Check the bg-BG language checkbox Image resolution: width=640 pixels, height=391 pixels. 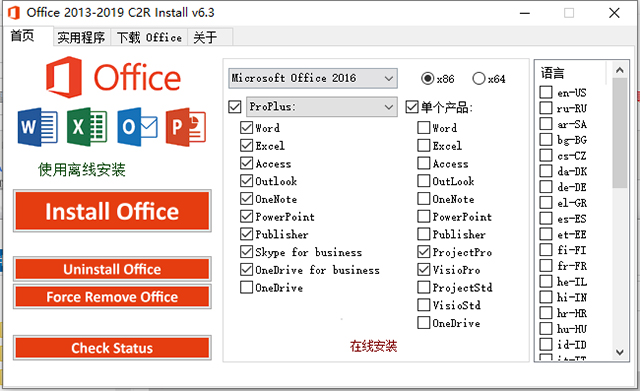pyautogui.click(x=546, y=140)
